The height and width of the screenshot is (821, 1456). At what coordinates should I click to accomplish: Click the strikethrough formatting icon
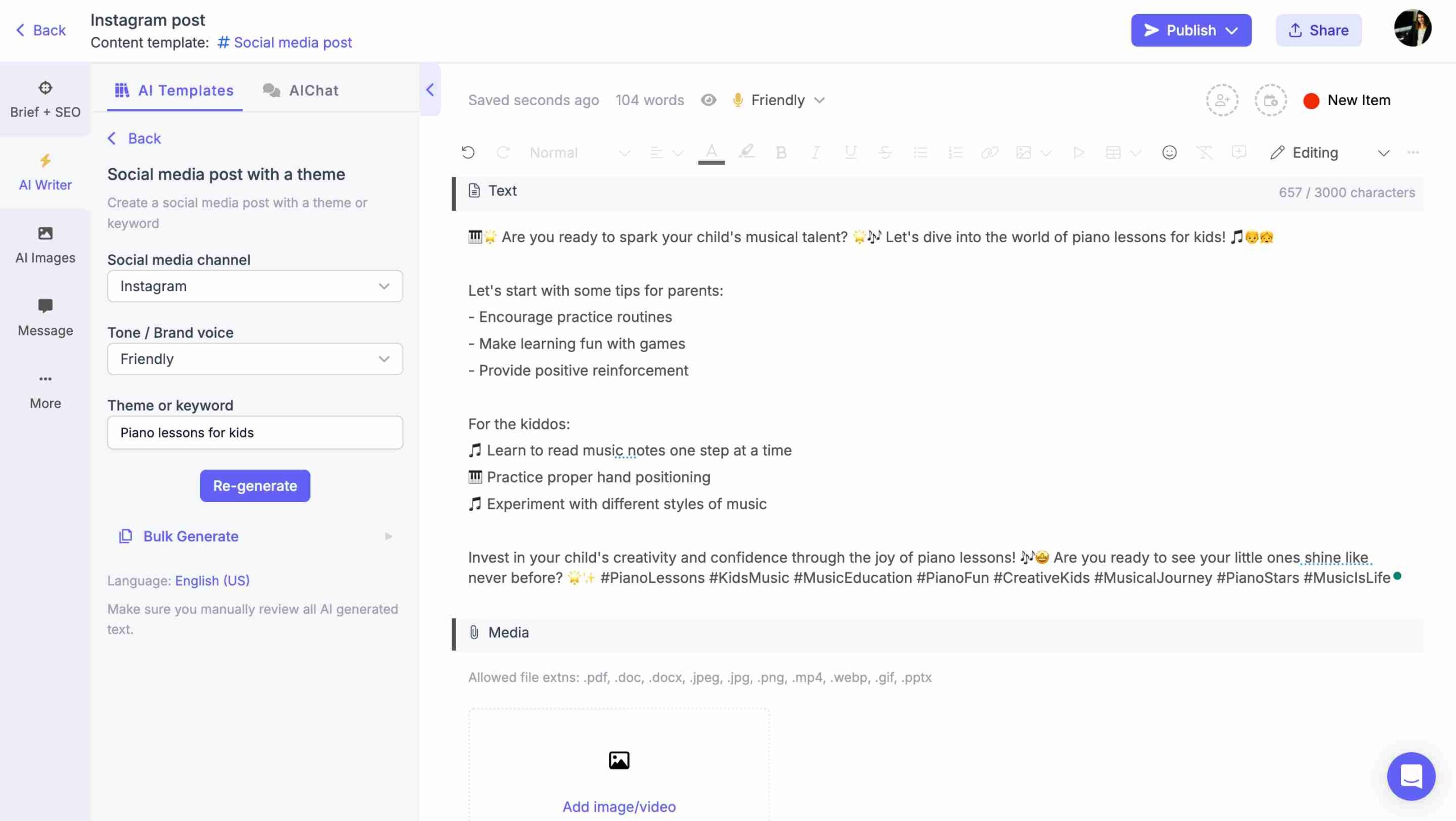(884, 152)
